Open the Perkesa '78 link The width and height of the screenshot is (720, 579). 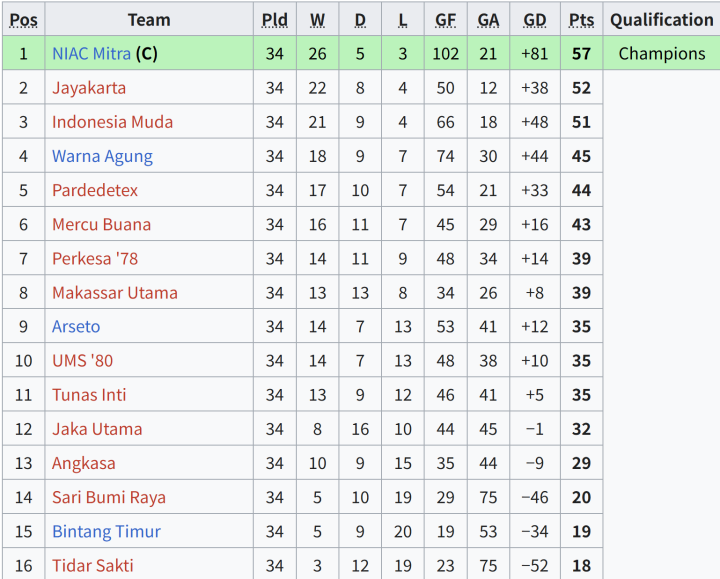coord(95,259)
